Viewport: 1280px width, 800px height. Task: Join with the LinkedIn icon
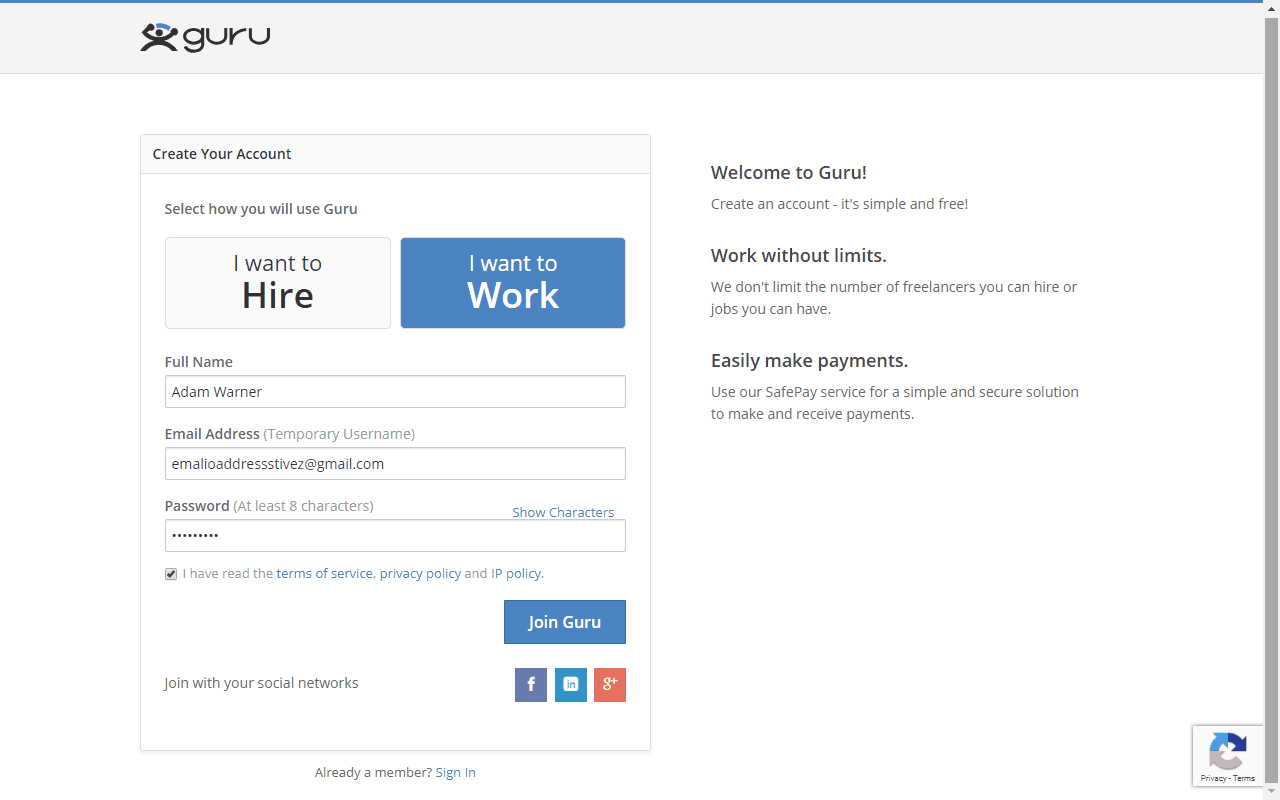(x=571, y=685)
